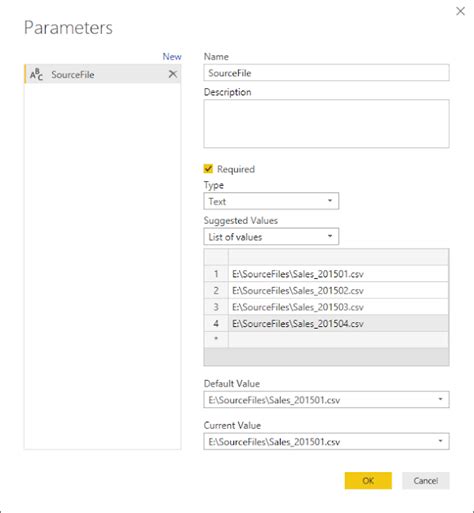Close the Parameters dialog with top X
The width and height of the screenshot is (474, 513).
point(460,11)
